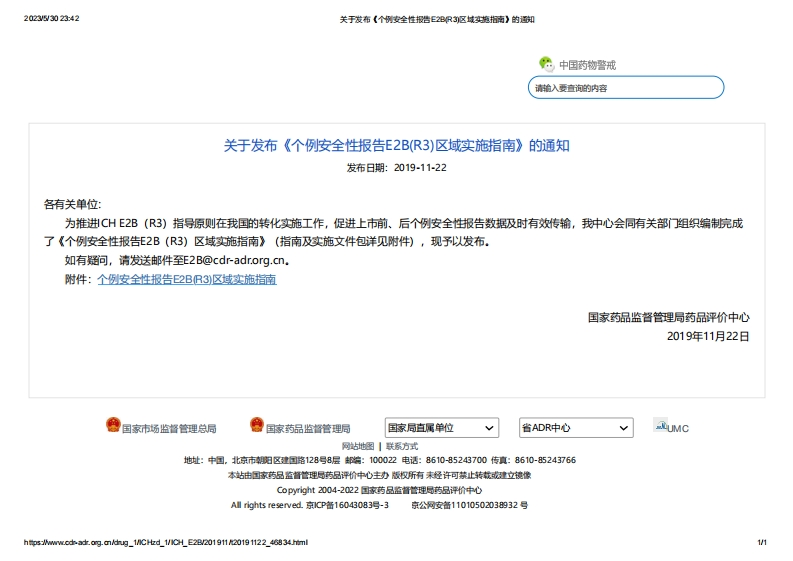
Task: Click the WeChat 中国药物警戒 icon
Action: (546, 64)
